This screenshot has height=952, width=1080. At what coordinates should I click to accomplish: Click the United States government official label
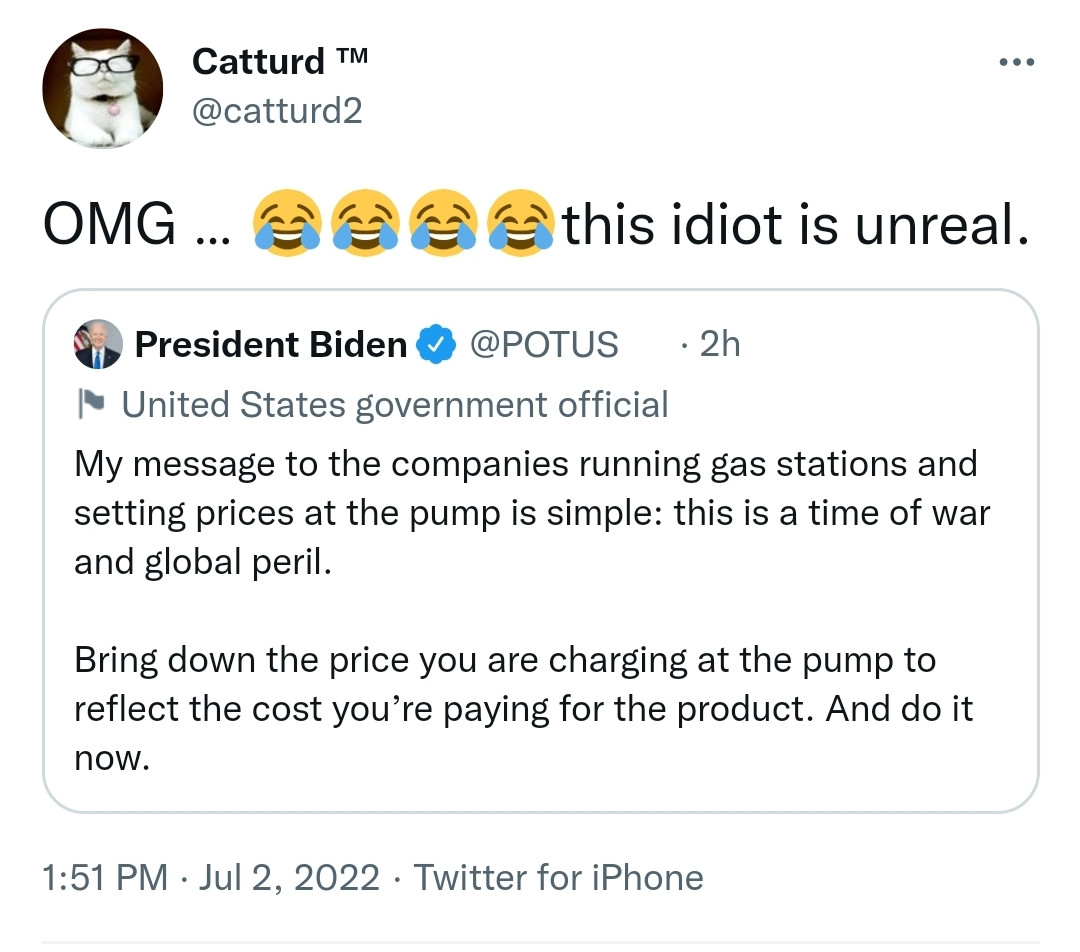point(394,405)
